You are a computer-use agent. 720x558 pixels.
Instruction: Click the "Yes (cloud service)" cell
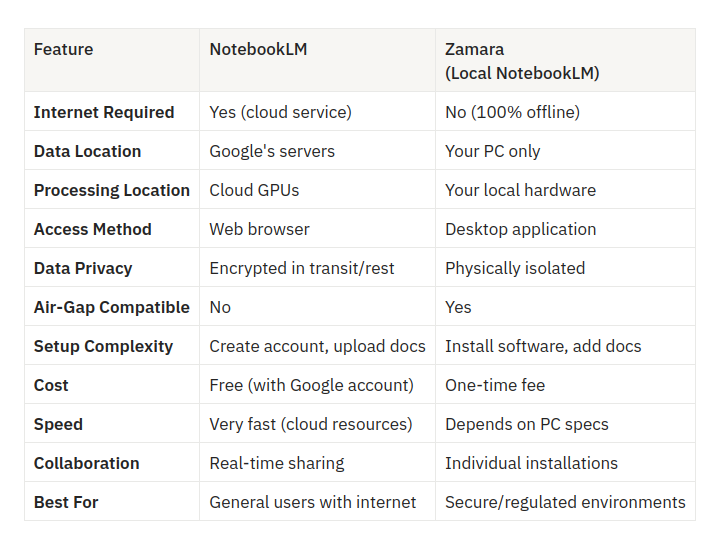pos(280,112)
